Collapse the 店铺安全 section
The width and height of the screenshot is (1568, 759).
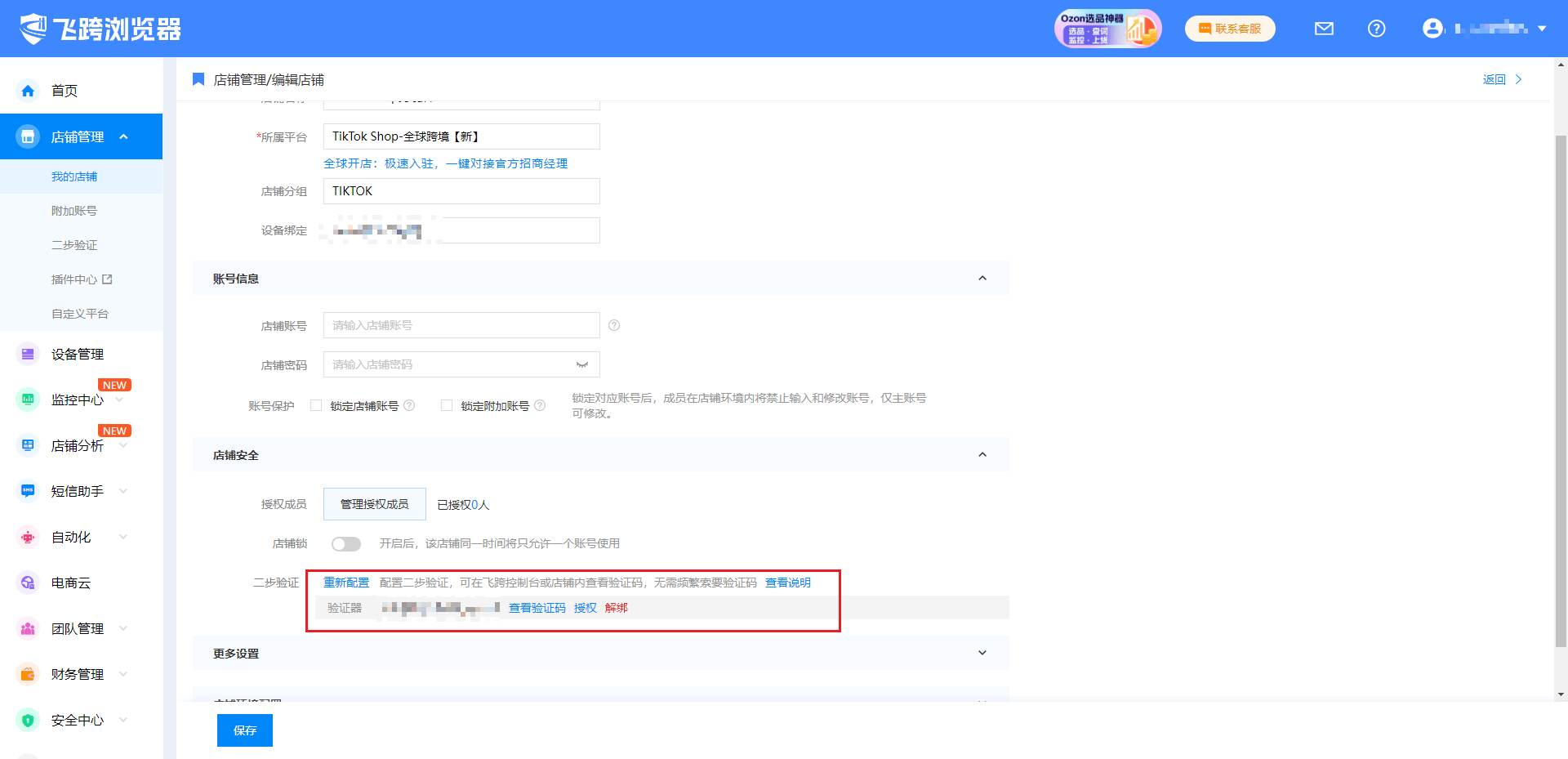(x=982, y=455)
